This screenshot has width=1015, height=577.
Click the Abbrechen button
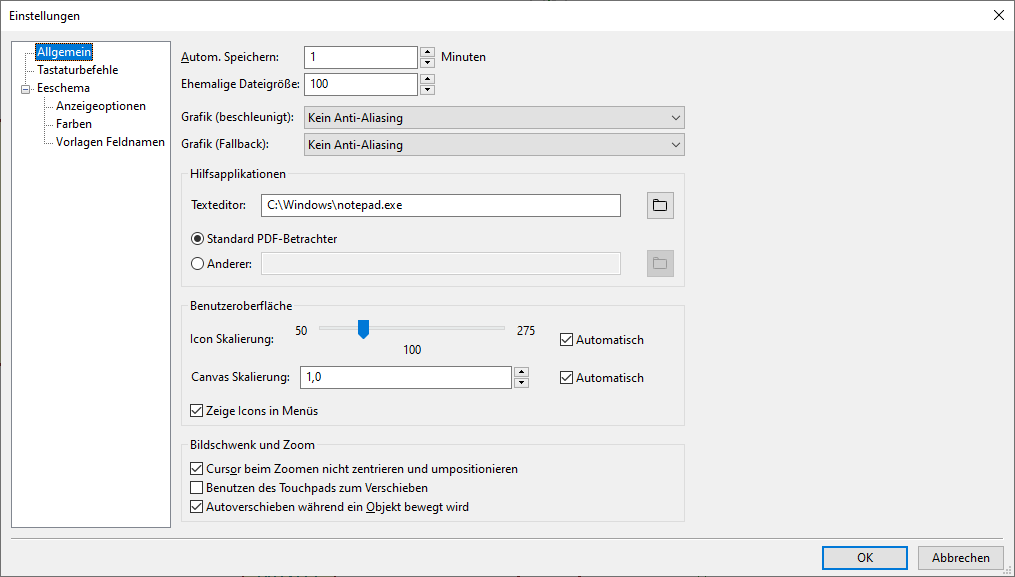coord(961,558)
